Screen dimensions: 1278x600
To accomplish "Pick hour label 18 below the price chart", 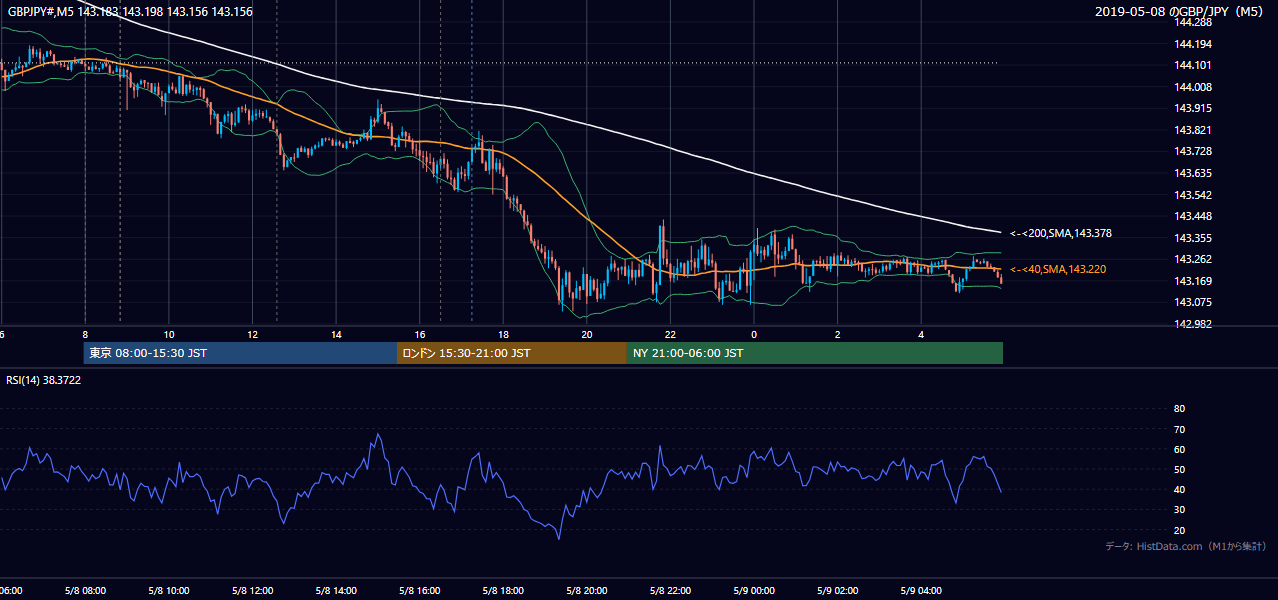I will (503, 334).
